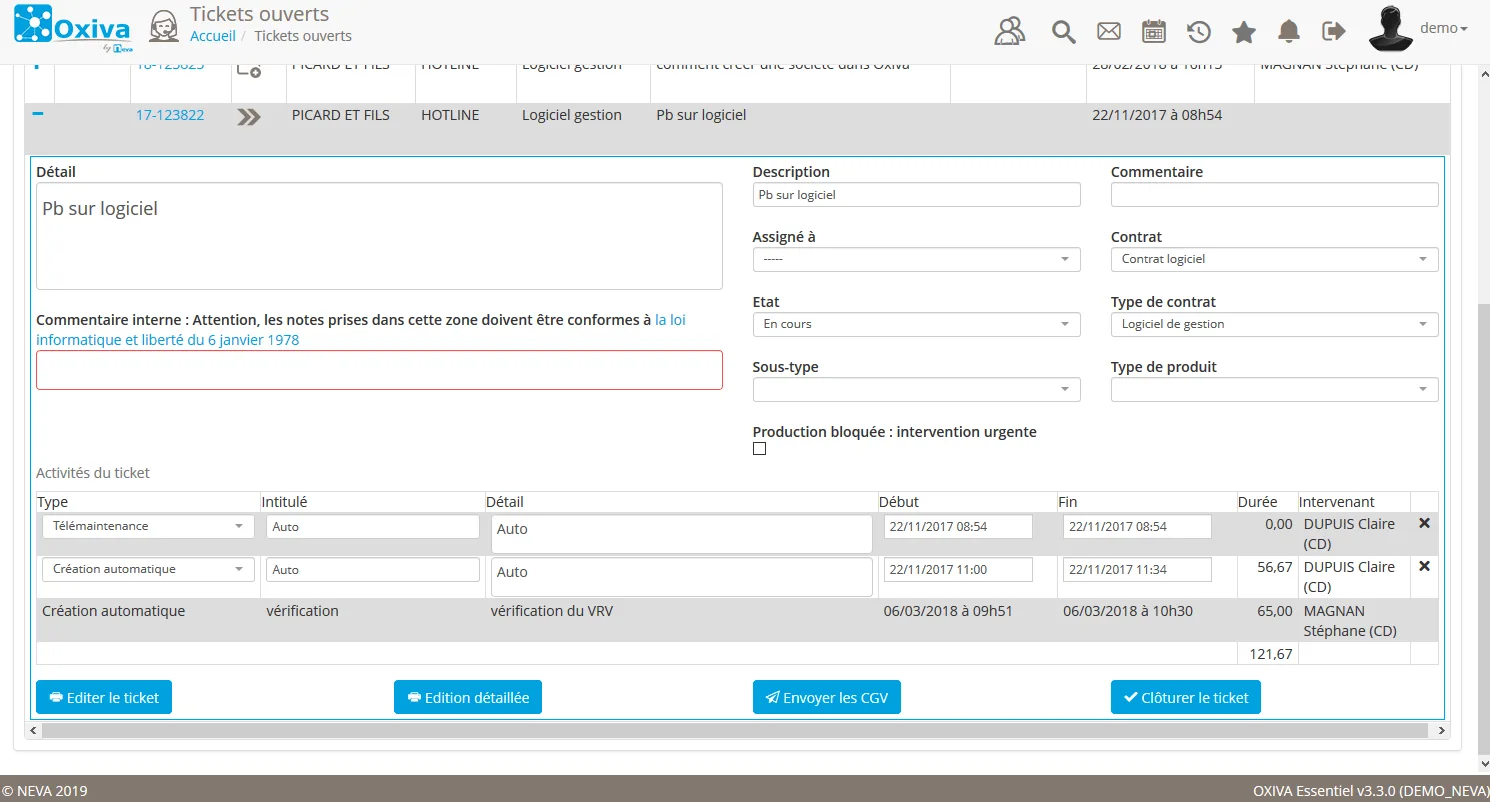Open the Type de contrat dropdown
The height and width of the screenshot is (802, 1490).
click(x=1274, y=324)
